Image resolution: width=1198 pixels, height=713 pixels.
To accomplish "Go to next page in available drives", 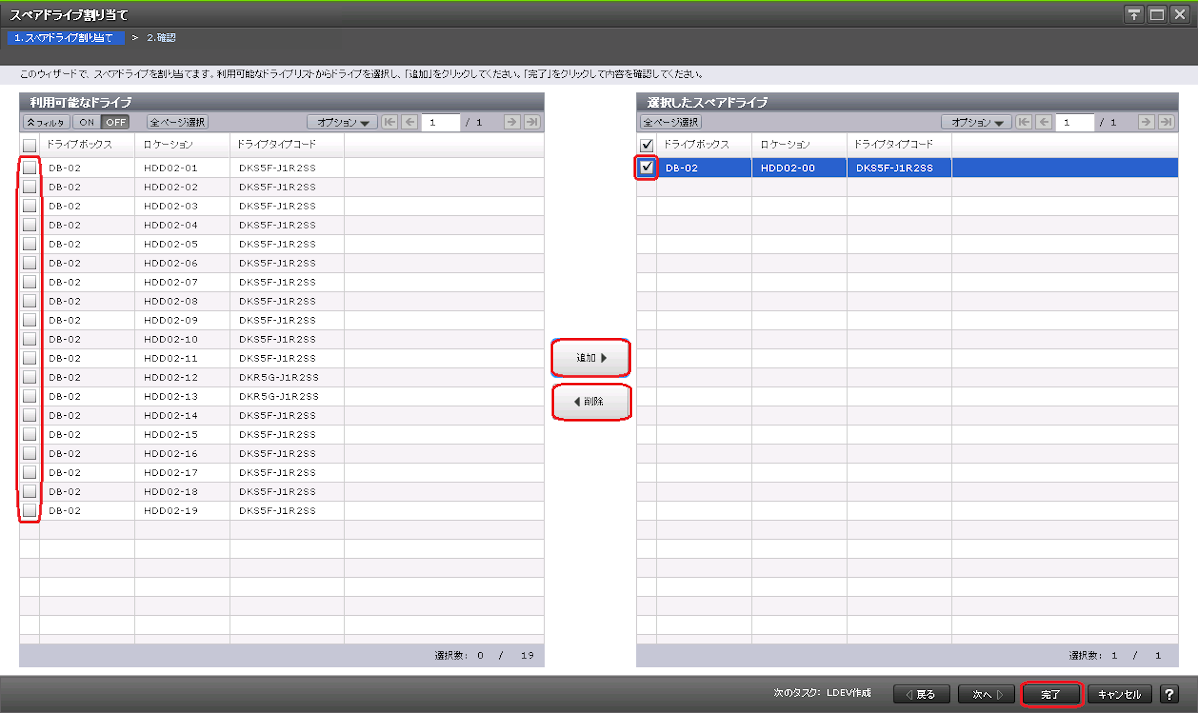I will (x=511, y=122).
